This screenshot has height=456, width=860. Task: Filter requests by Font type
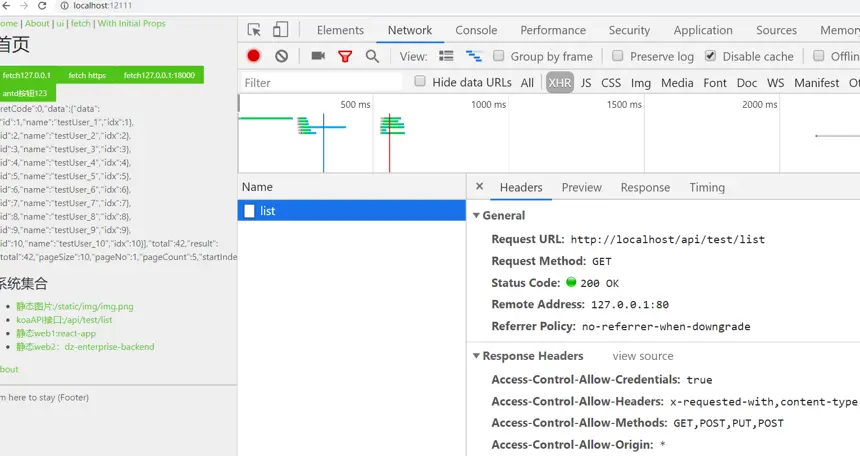pyautogui.click(x=715, y=83)
